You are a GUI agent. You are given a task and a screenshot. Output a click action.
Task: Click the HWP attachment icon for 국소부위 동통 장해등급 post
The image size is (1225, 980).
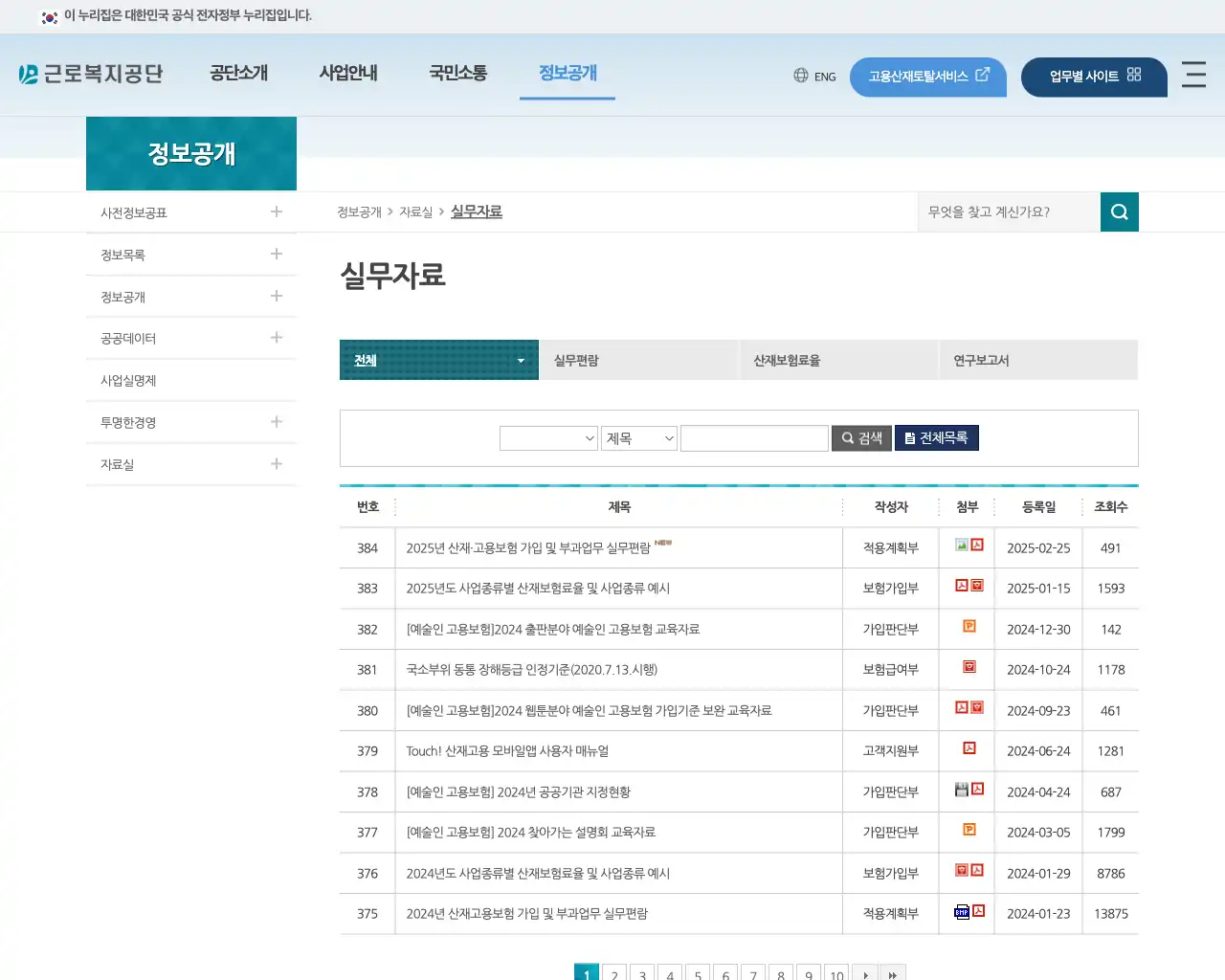pos(968,668)
